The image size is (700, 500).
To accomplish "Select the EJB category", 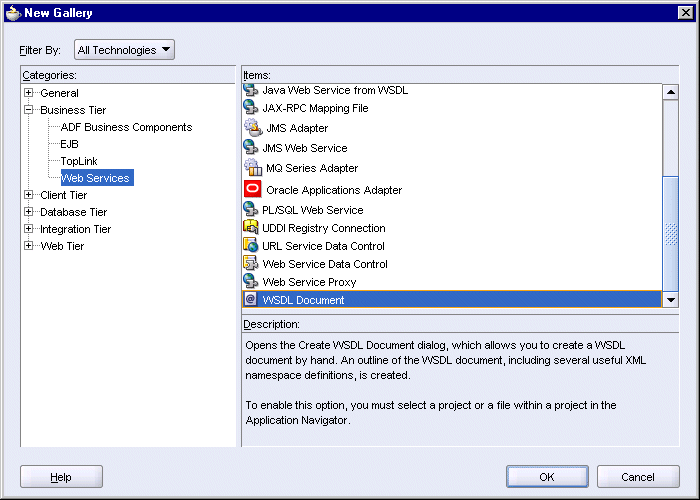I will (70, 144).
